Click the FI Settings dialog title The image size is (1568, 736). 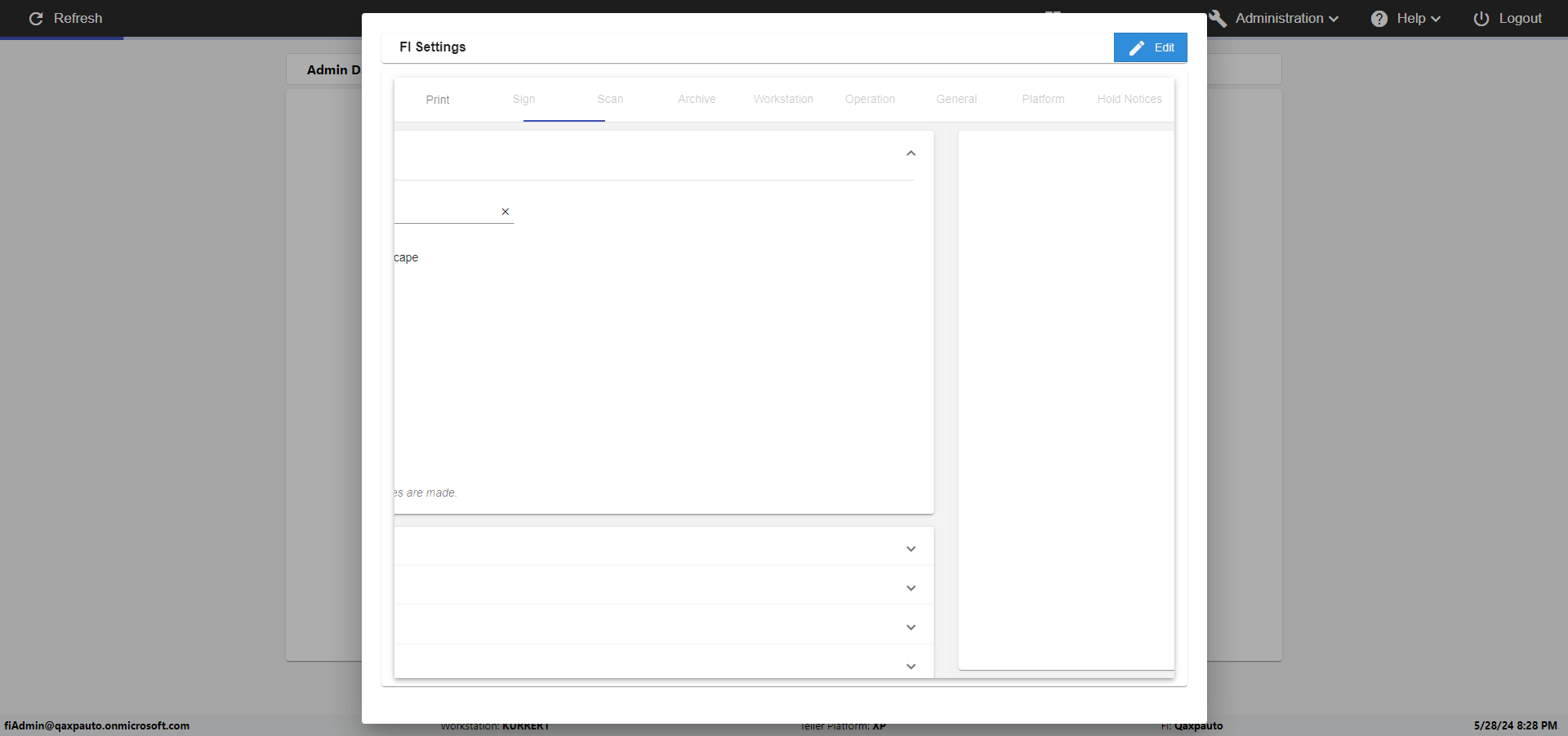pos(433,47)
